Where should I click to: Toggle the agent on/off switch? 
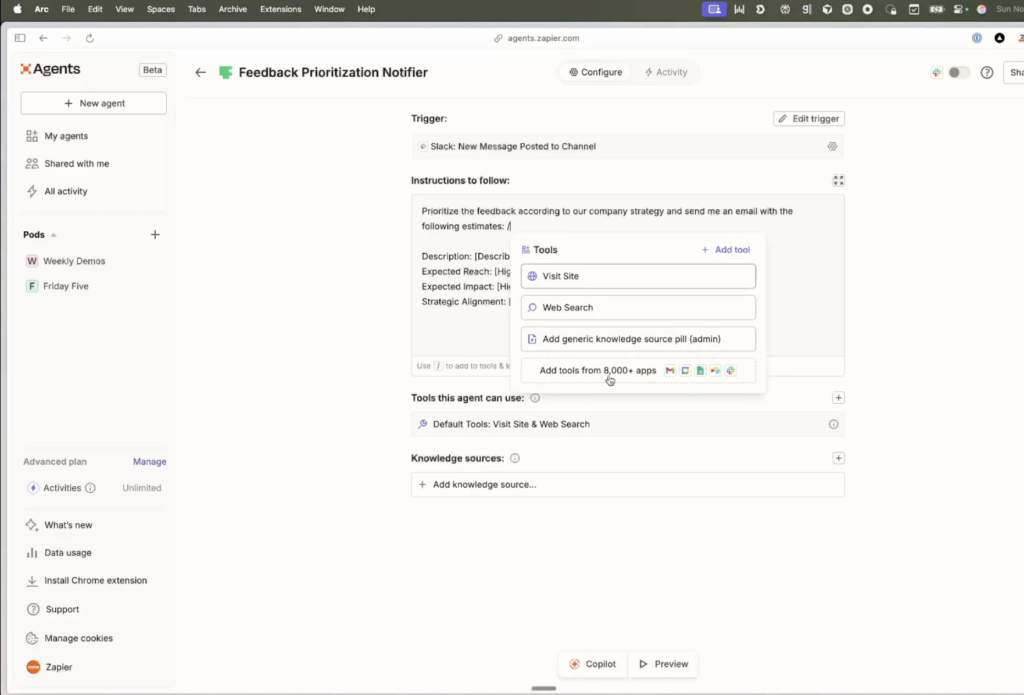(958, 73)
